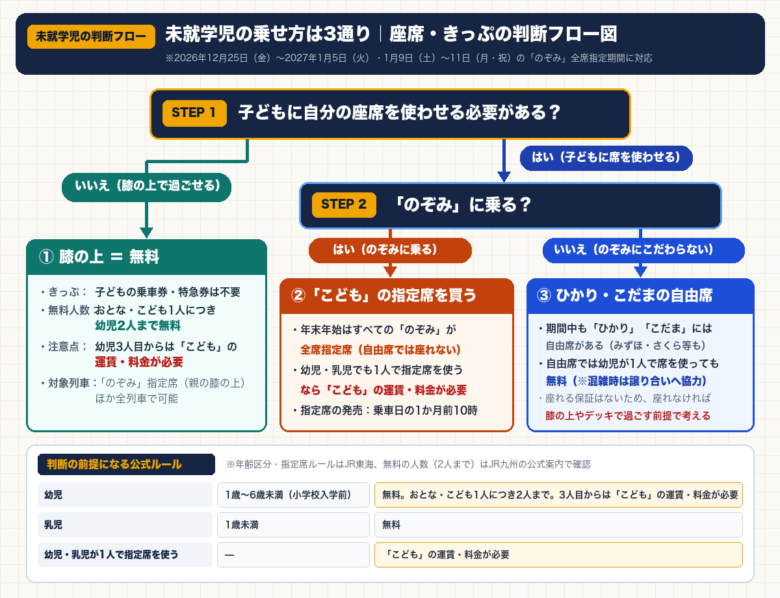Screen dimensions: 780x598
Task: Click orange text 全席指定席（自由席では座れない）
Action: [x=381, y=350]
